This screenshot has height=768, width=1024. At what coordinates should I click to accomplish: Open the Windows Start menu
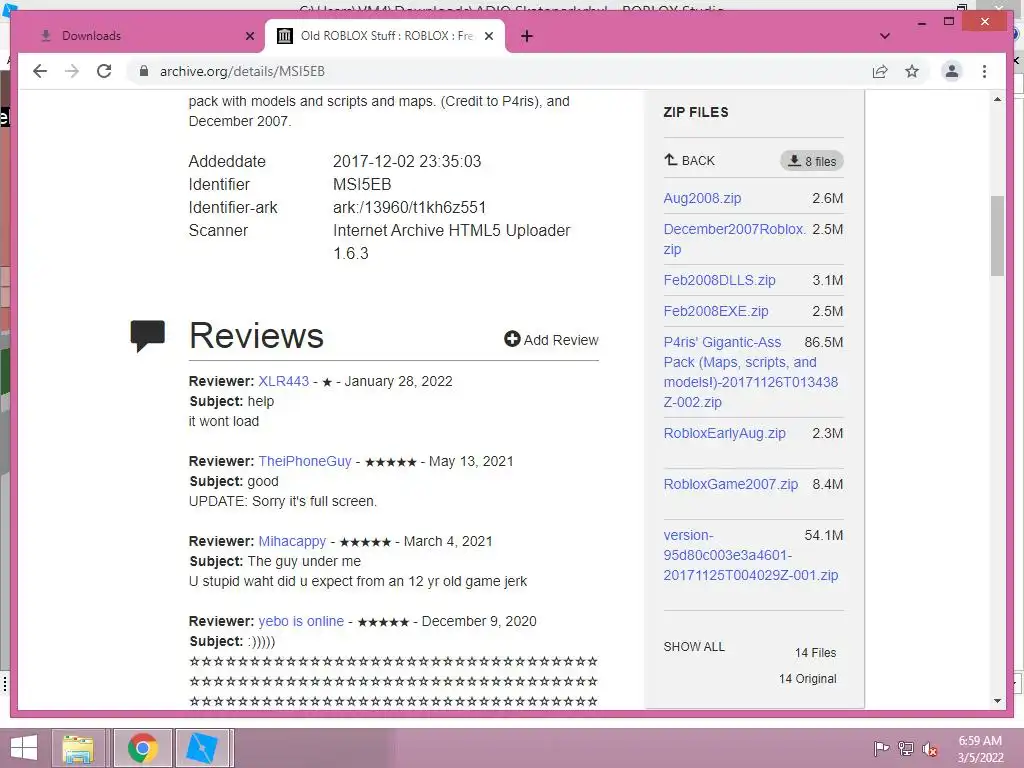click(24, 748)
